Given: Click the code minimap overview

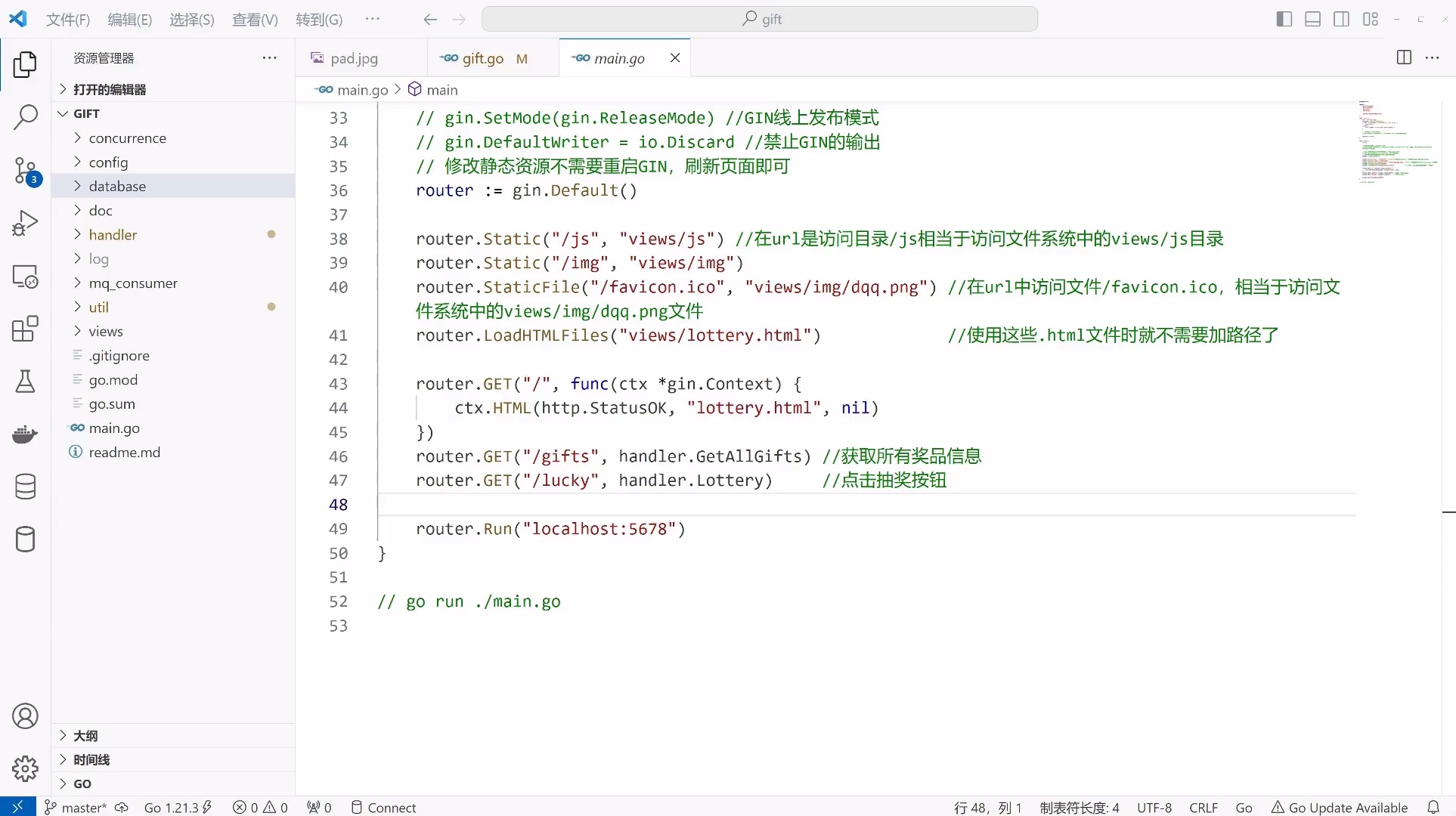Looking at the screenshot, I should pyautogui.click(x=1398, y=142).
